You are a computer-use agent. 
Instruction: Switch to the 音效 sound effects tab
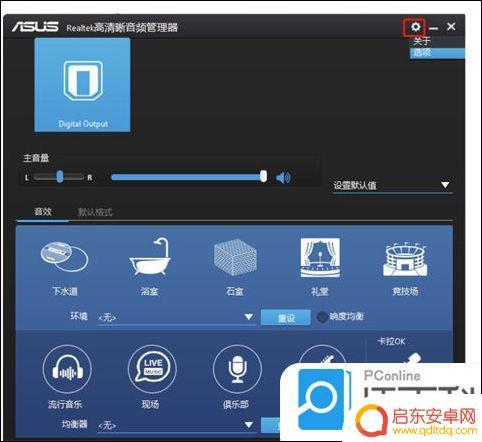coord(43,212)
